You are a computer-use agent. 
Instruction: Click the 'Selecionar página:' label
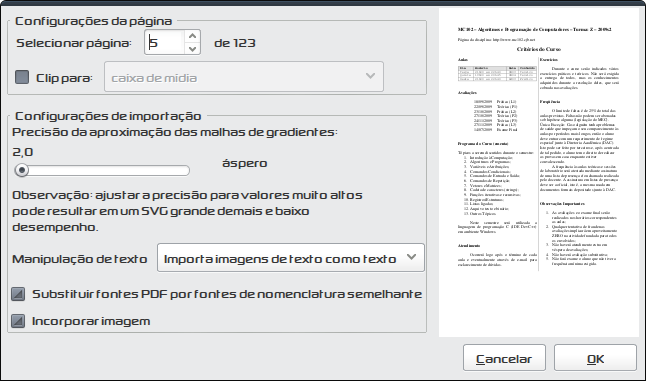point(74,43)
